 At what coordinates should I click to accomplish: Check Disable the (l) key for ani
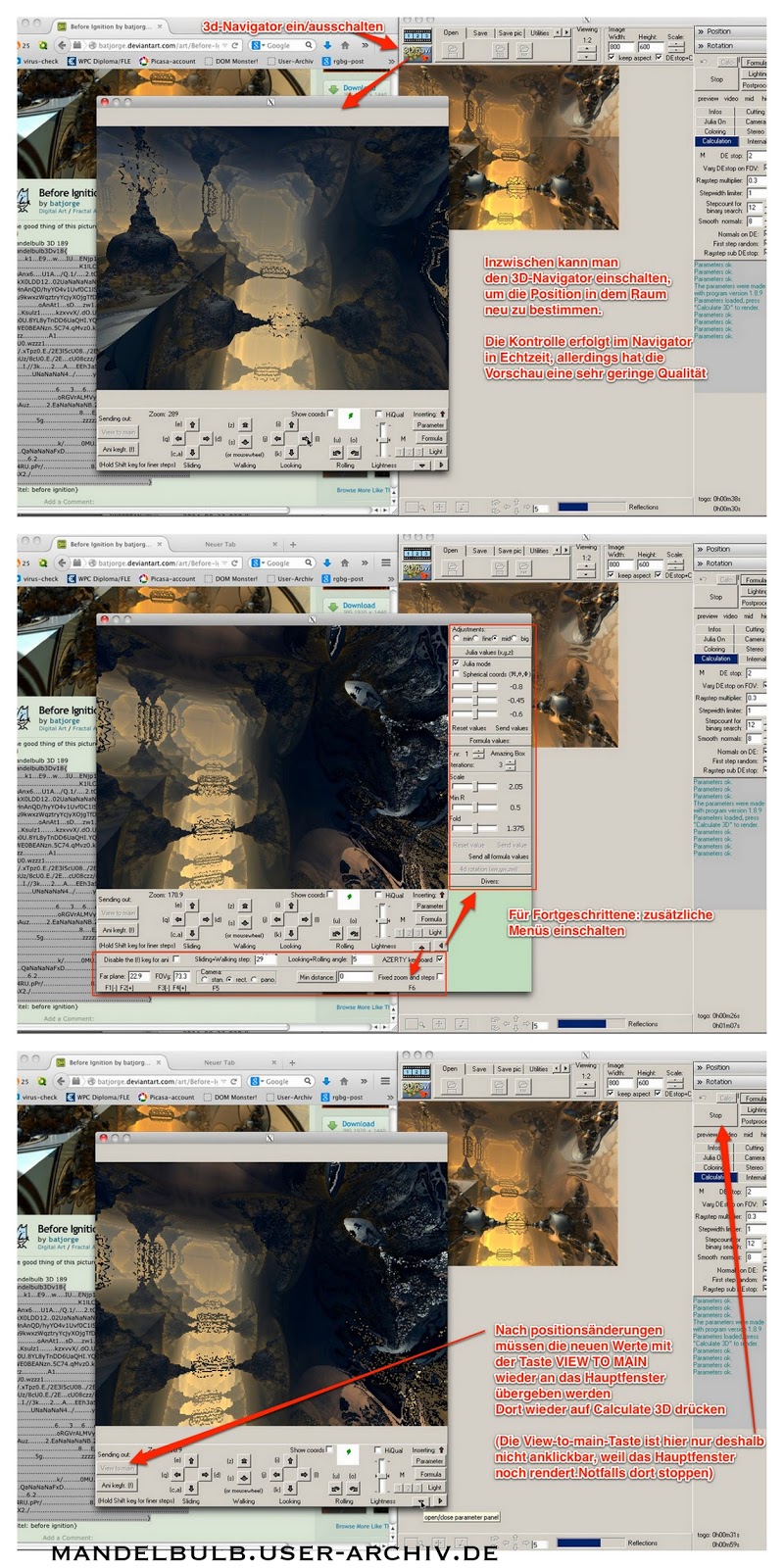(x=176, y=959)
